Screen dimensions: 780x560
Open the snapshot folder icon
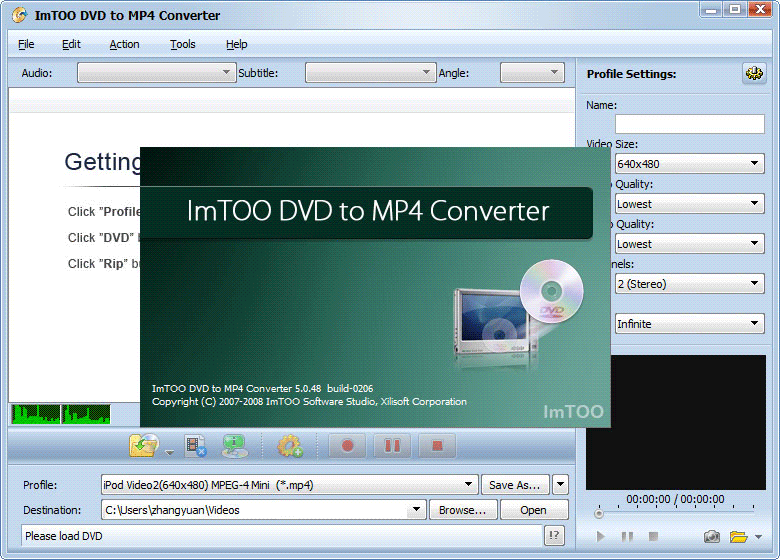pyautogui.click(x=739, y=537)
